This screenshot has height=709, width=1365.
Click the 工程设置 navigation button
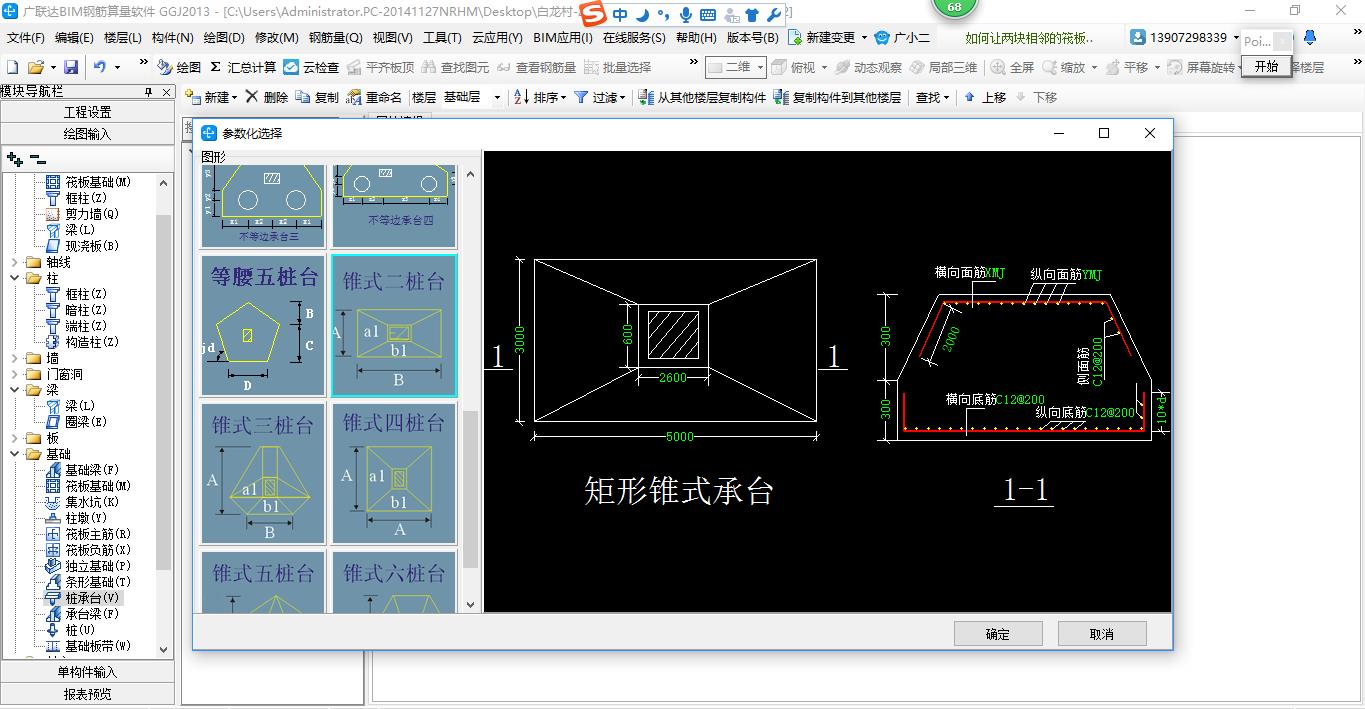coord(88,112)
